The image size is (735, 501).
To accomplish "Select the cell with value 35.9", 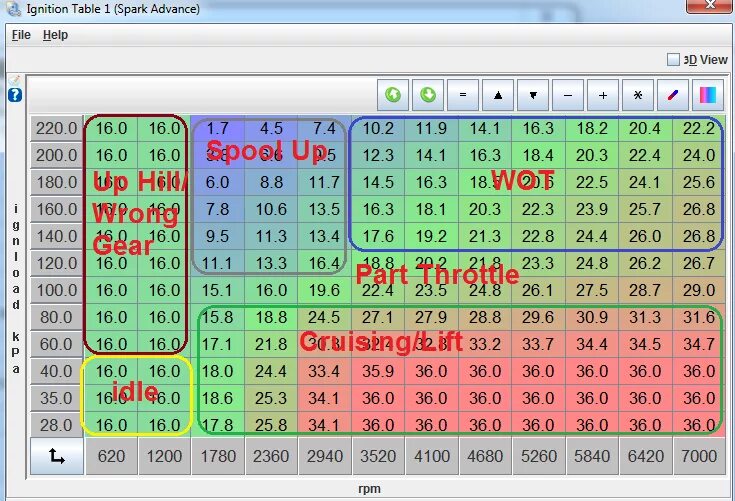I will pos(378,371).
